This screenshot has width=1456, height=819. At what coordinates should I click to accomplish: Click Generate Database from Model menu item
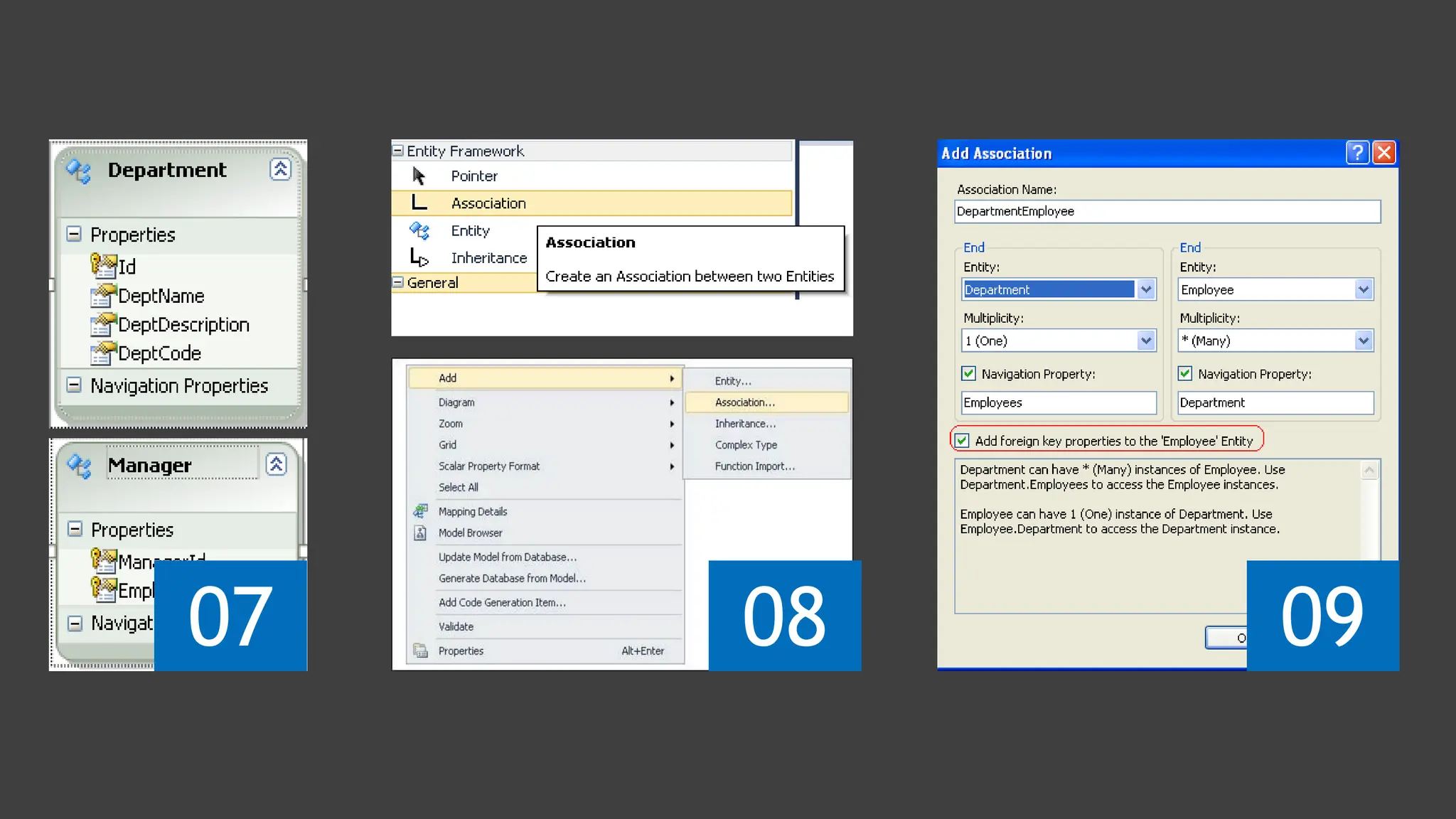[x=512, y=579]
